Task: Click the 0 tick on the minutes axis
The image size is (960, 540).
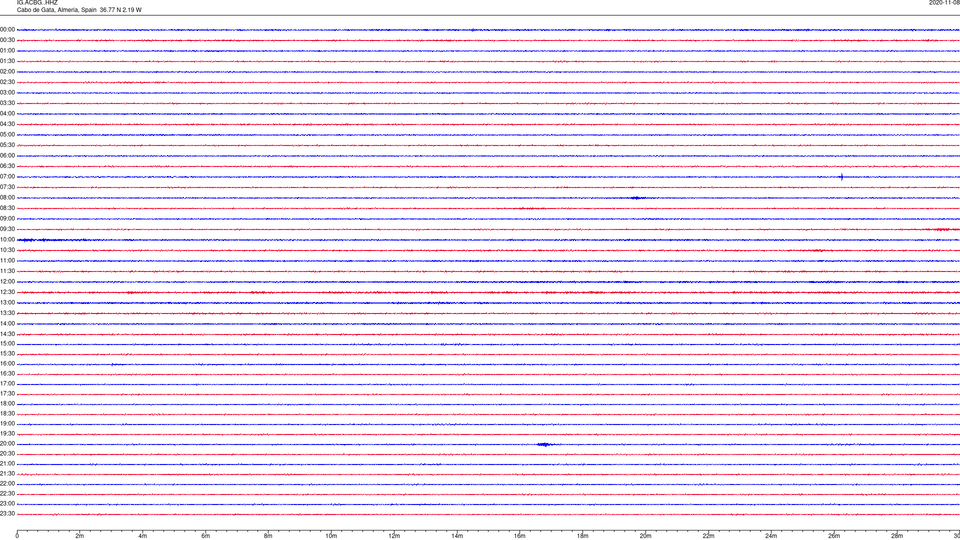Action: 17,536
